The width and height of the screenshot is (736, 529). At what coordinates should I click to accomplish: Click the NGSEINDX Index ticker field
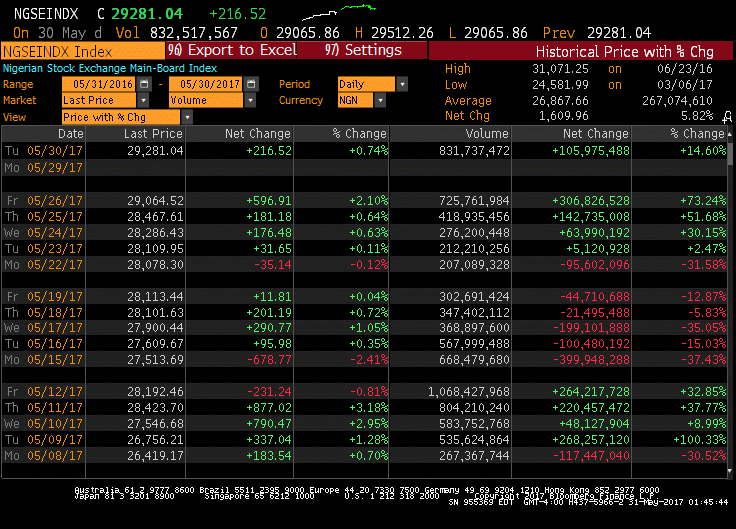[x=83, y=51]
